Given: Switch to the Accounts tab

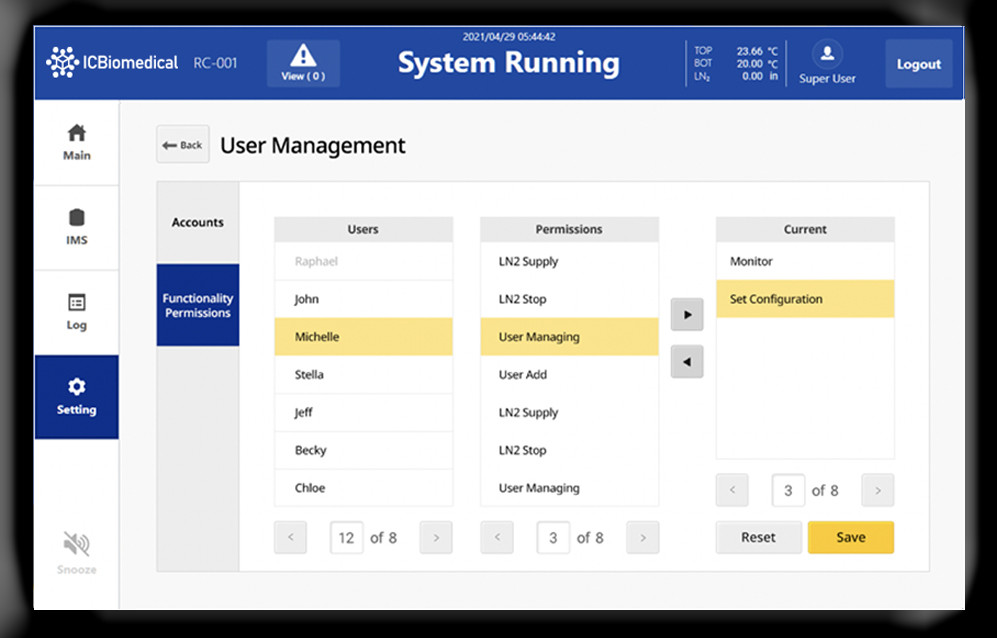Looking at the screenshot, I should pyautogui.click(x=197, y=222).
